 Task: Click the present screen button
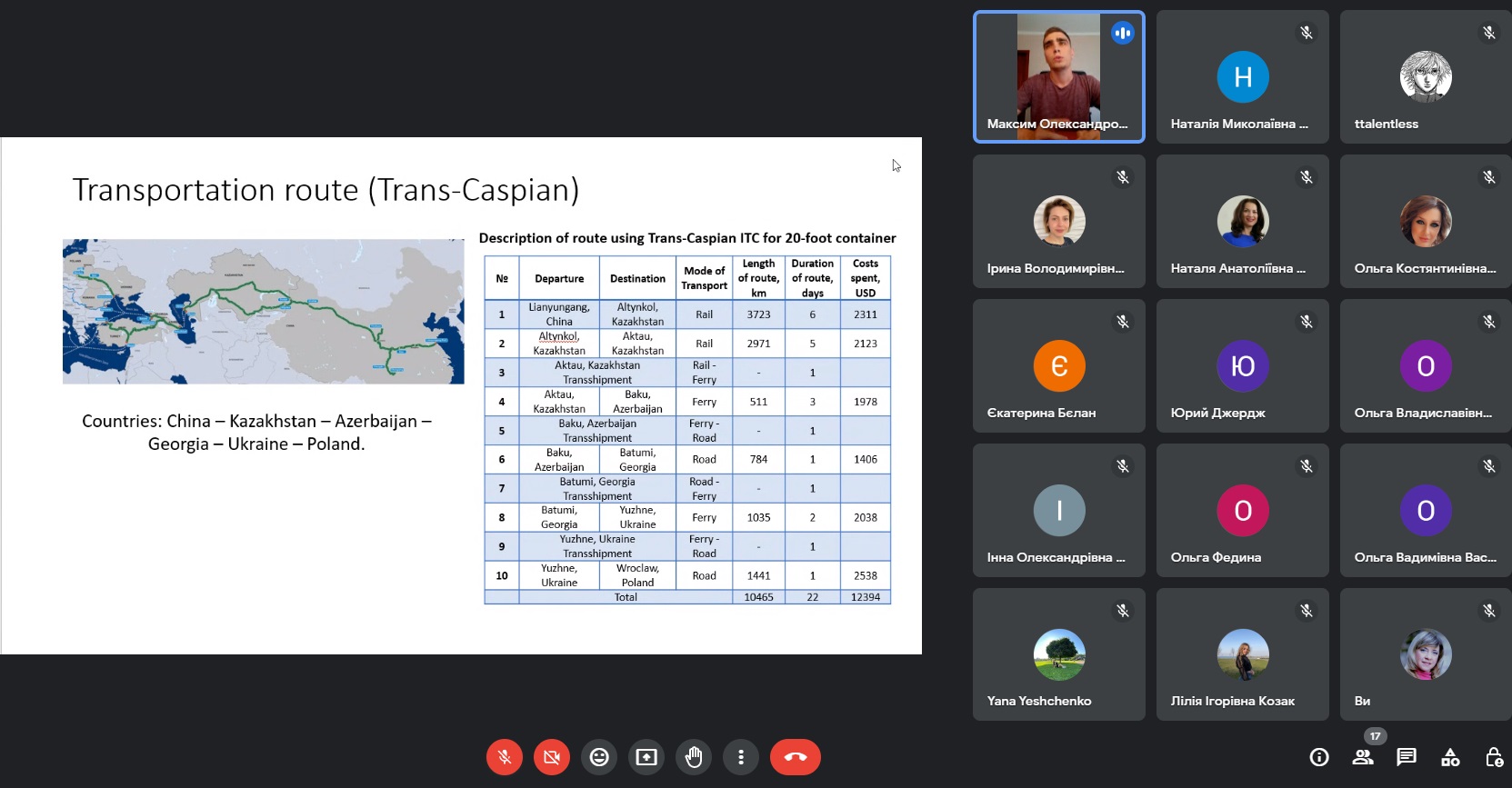(646, 757)
